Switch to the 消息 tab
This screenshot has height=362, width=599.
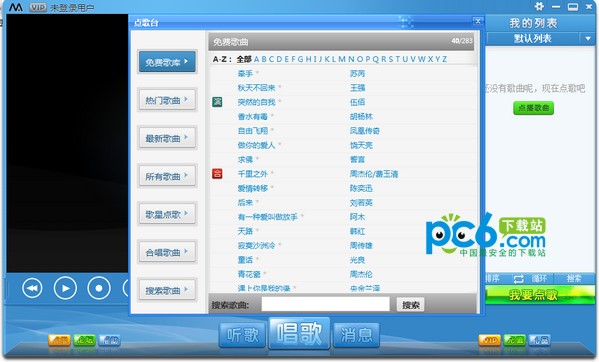click(356, 335)
